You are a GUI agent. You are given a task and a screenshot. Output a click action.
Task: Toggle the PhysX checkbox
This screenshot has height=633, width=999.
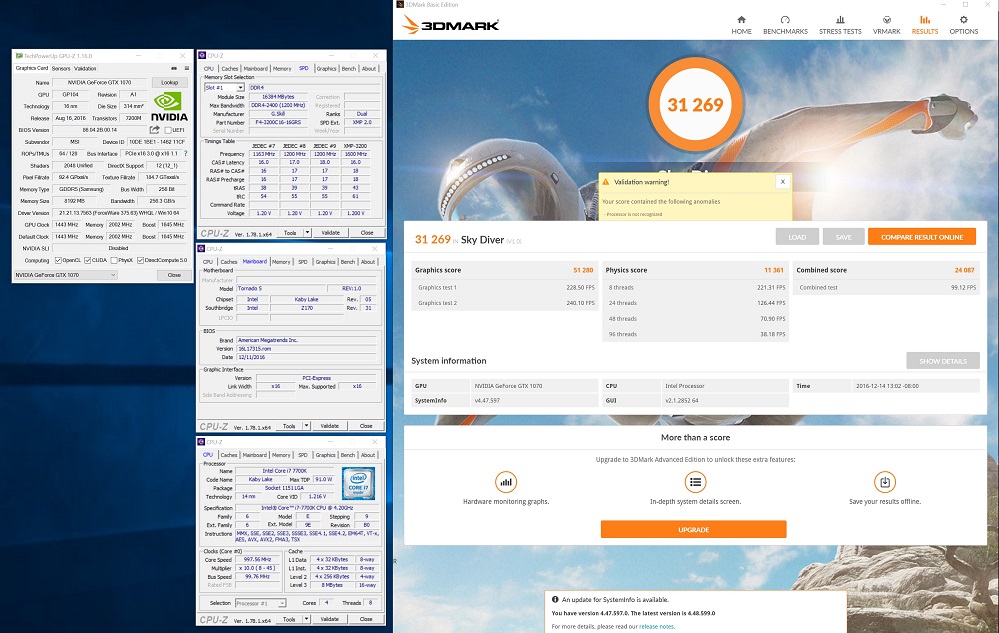[x=114, y=260]
